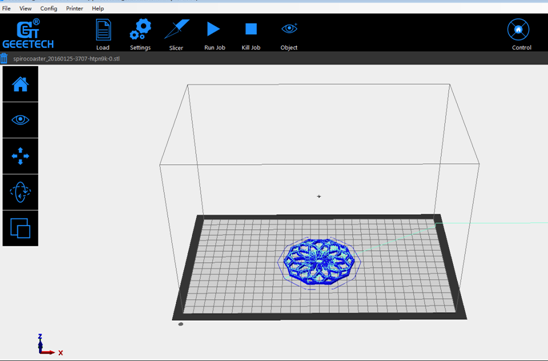Stop printing with Kill Job

pyautogui.click(x=251, y=29)
